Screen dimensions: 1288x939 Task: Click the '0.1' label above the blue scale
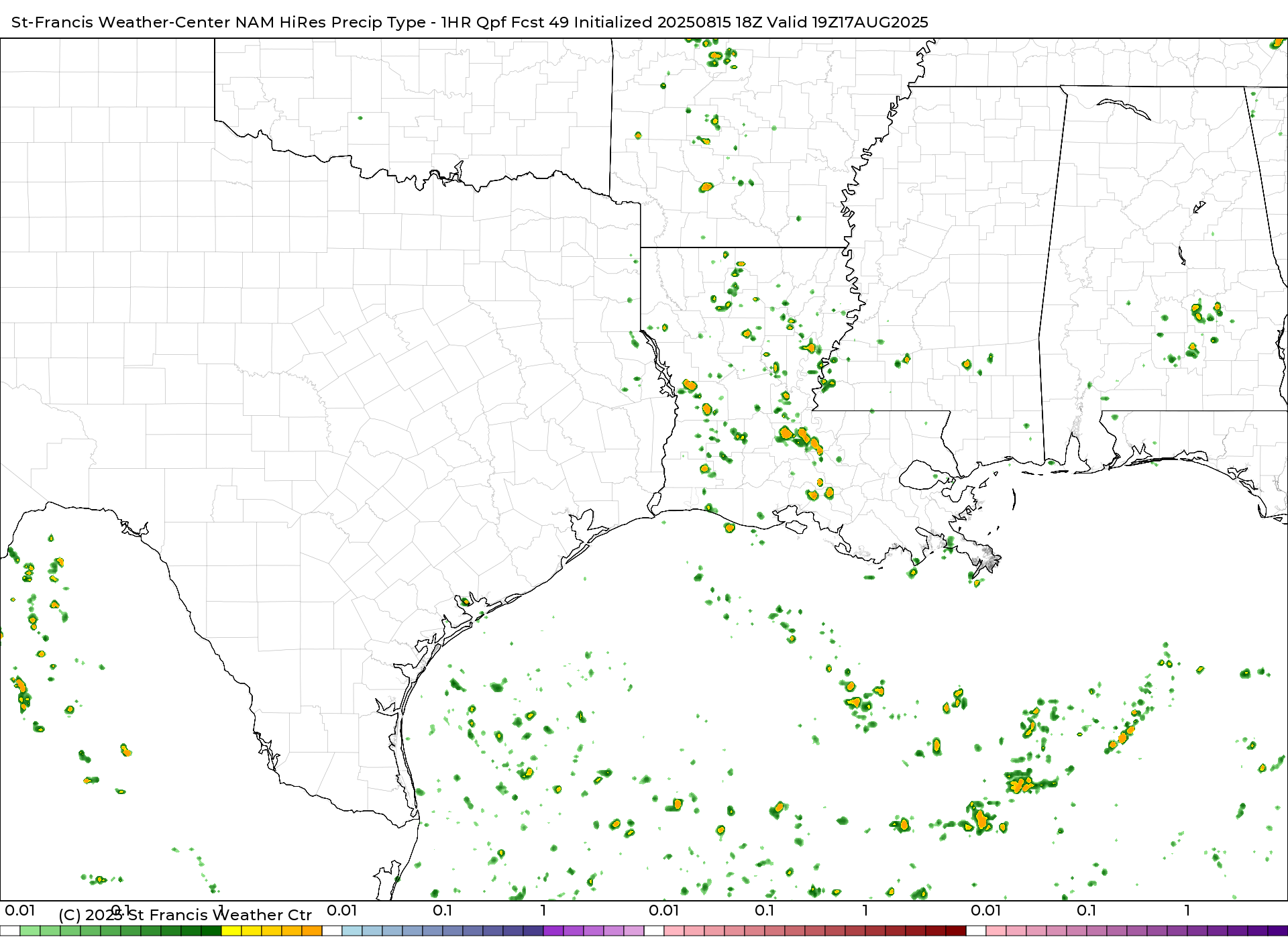click(443, 910)
